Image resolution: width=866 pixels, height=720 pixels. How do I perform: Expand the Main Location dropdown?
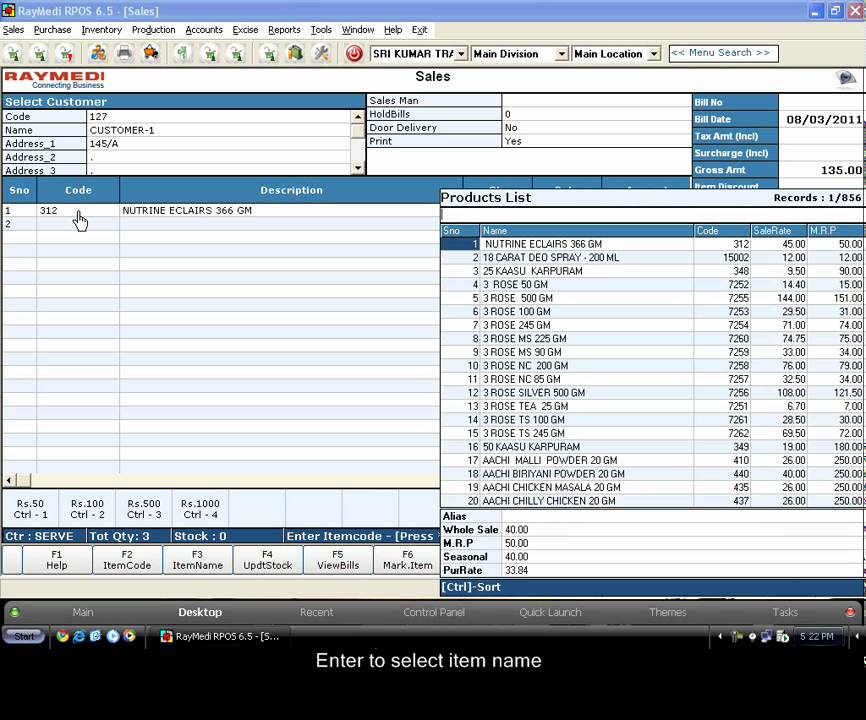pos(654,54)
